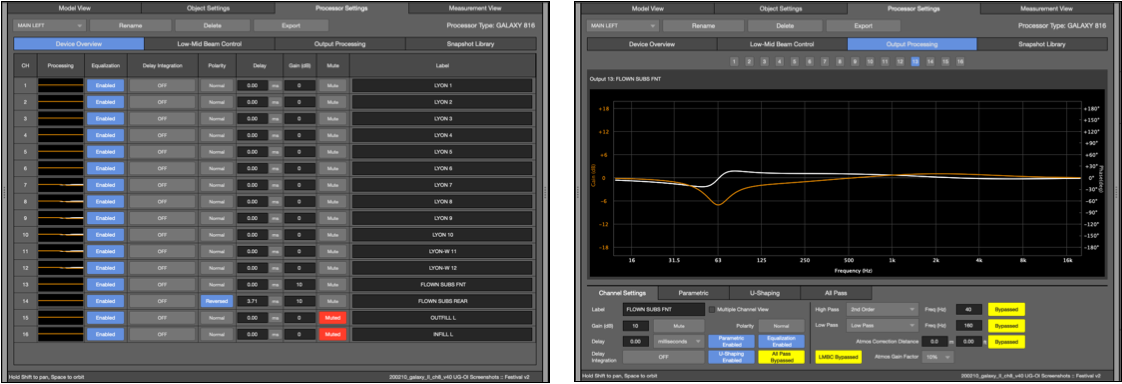
Task: Open Object Settings tab in Device Overview window
Action: 208,9
